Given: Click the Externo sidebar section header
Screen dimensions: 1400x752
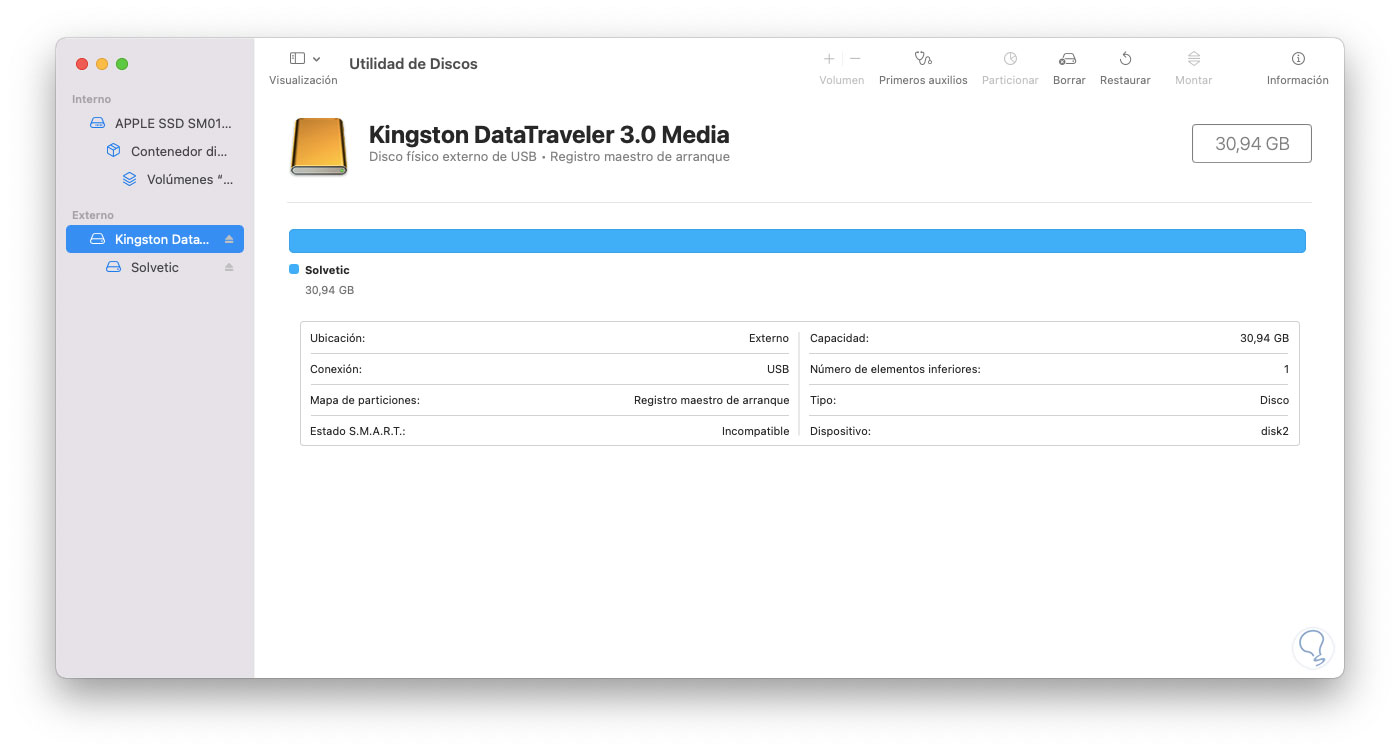Looking at the screenshot, I should point(93,215).
